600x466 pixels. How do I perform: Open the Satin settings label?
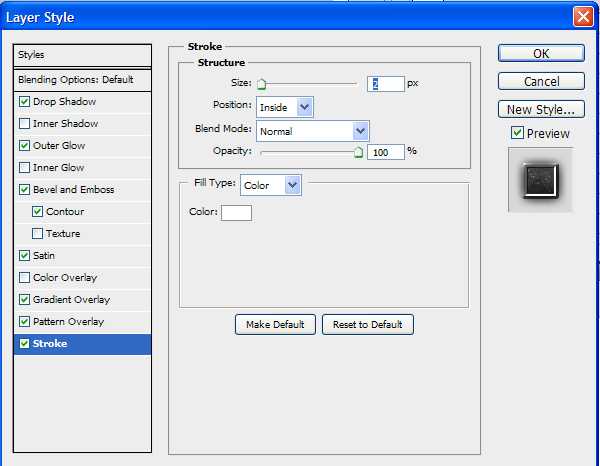[44, 256]
